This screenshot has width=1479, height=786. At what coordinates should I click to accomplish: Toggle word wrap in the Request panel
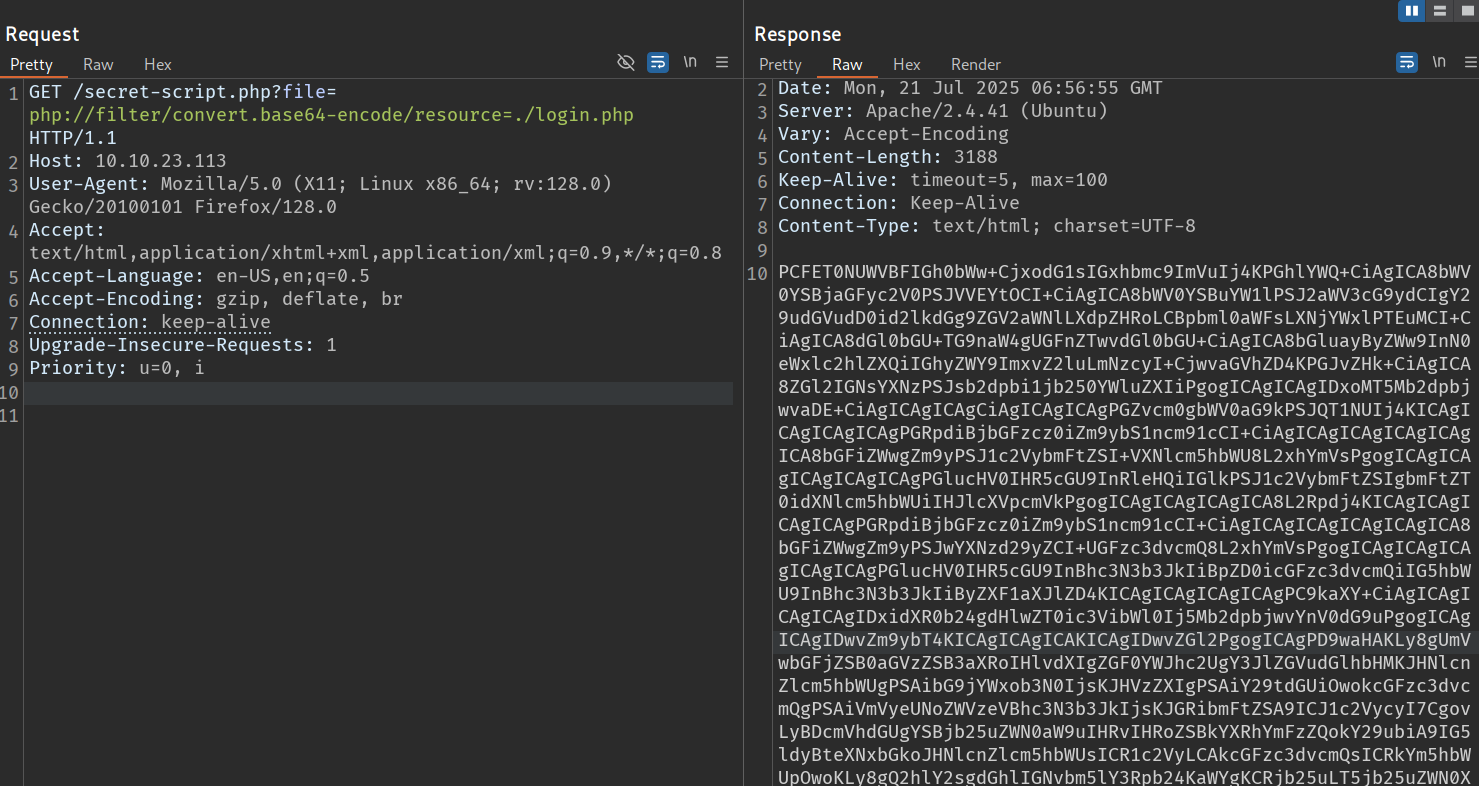tap(658, 63)
